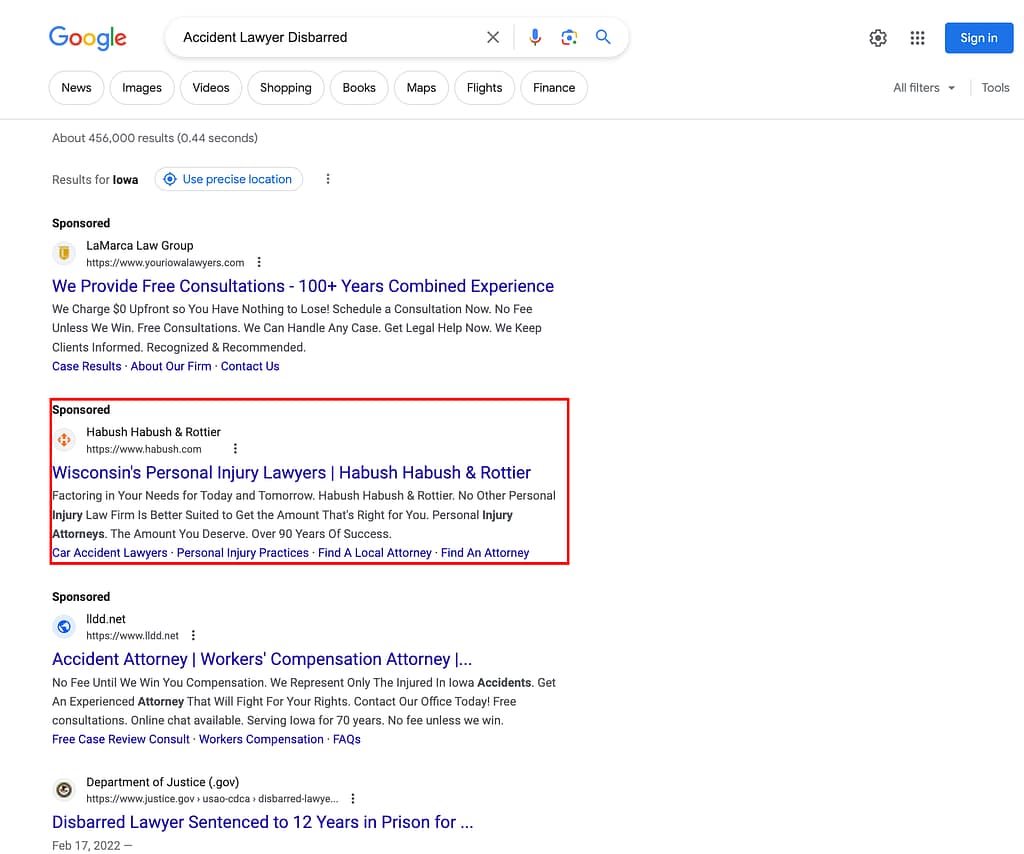Click Use precise location button
The width and height of the screenshot is (1024, 854).
pos(229,179)
